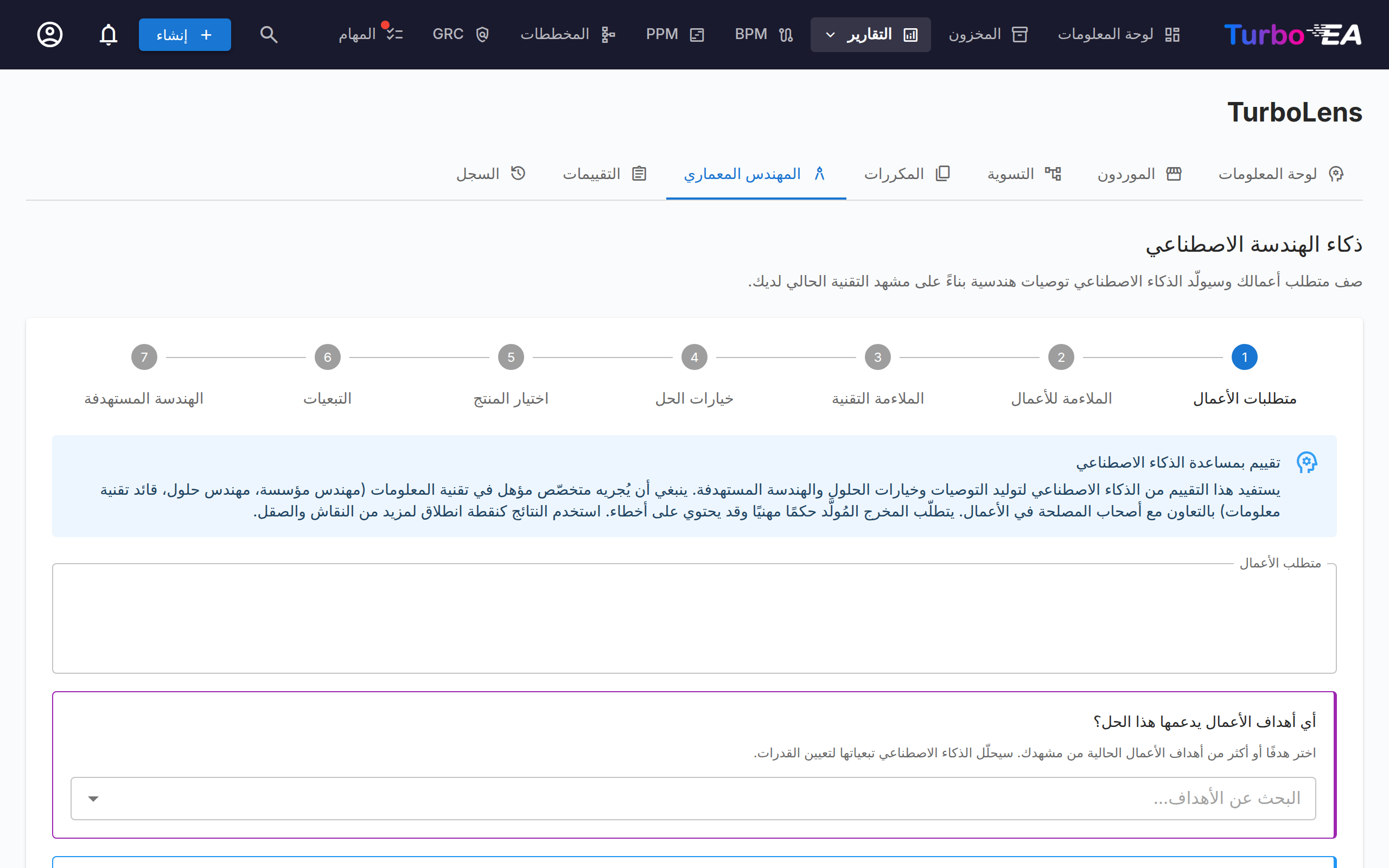Click step 7 الهندسة المستهدفة circle

144,357
